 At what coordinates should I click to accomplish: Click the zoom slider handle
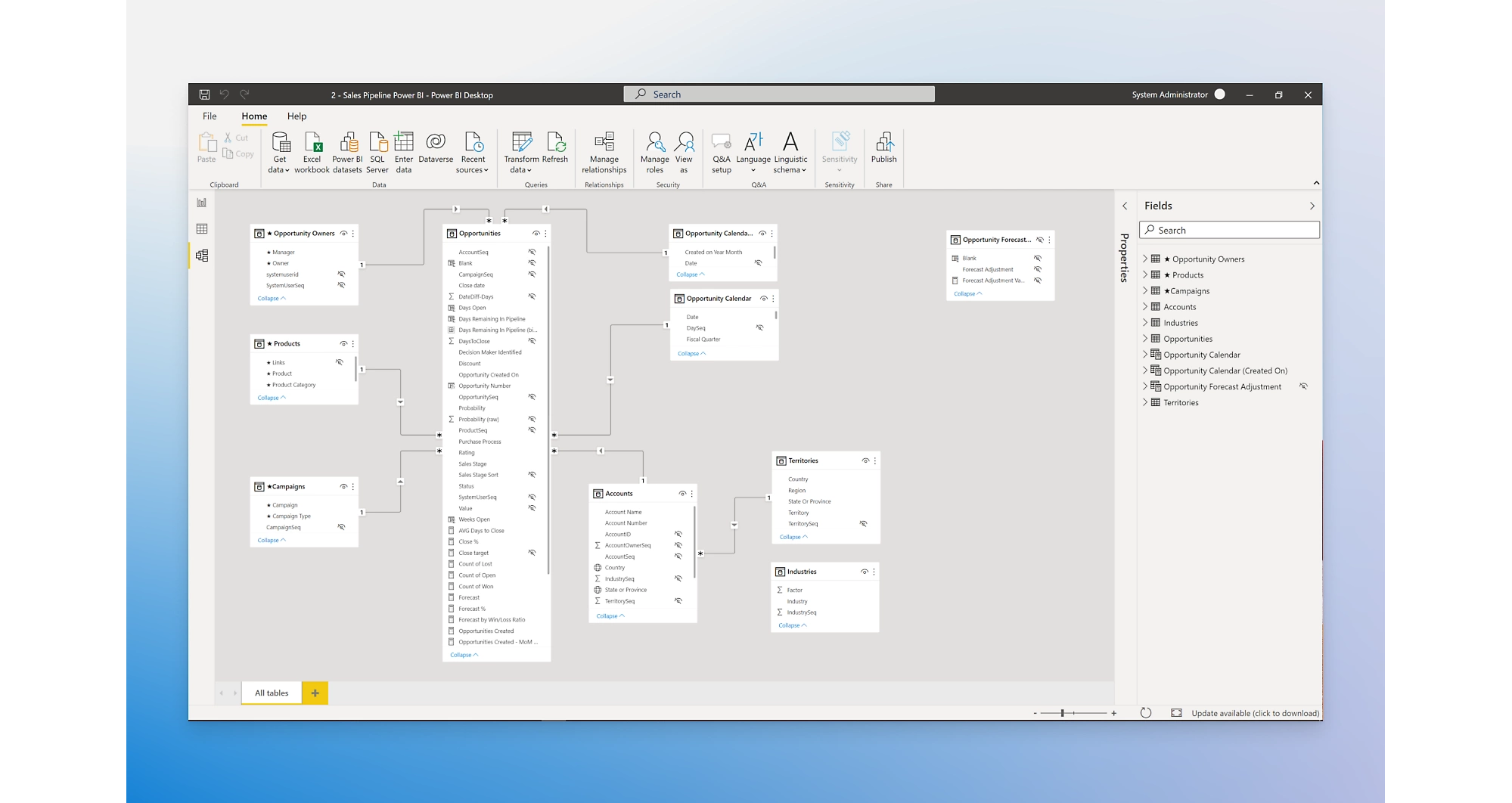point(1062,713)
